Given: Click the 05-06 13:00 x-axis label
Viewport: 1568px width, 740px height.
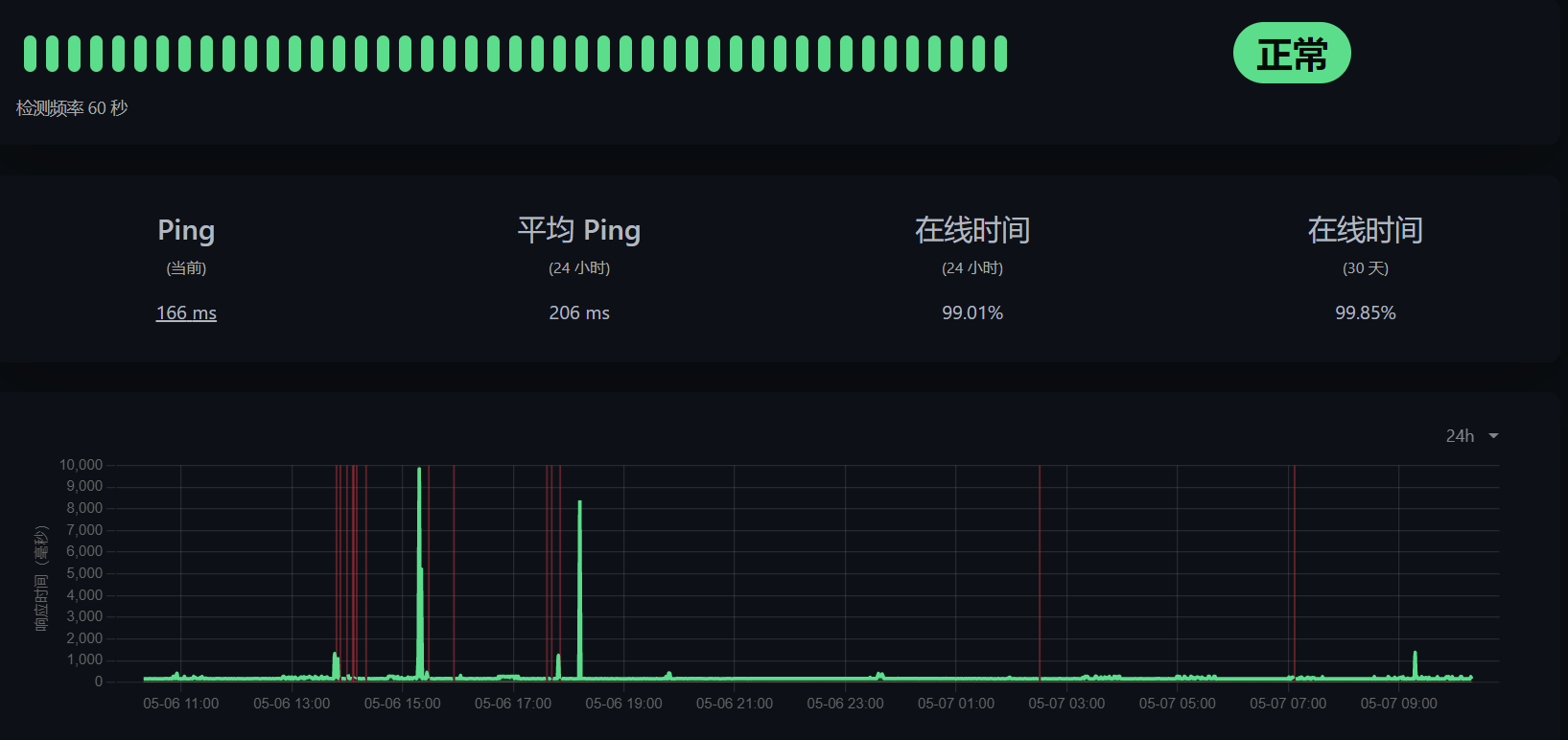Looking at the screenshot, I should (292, 704).
